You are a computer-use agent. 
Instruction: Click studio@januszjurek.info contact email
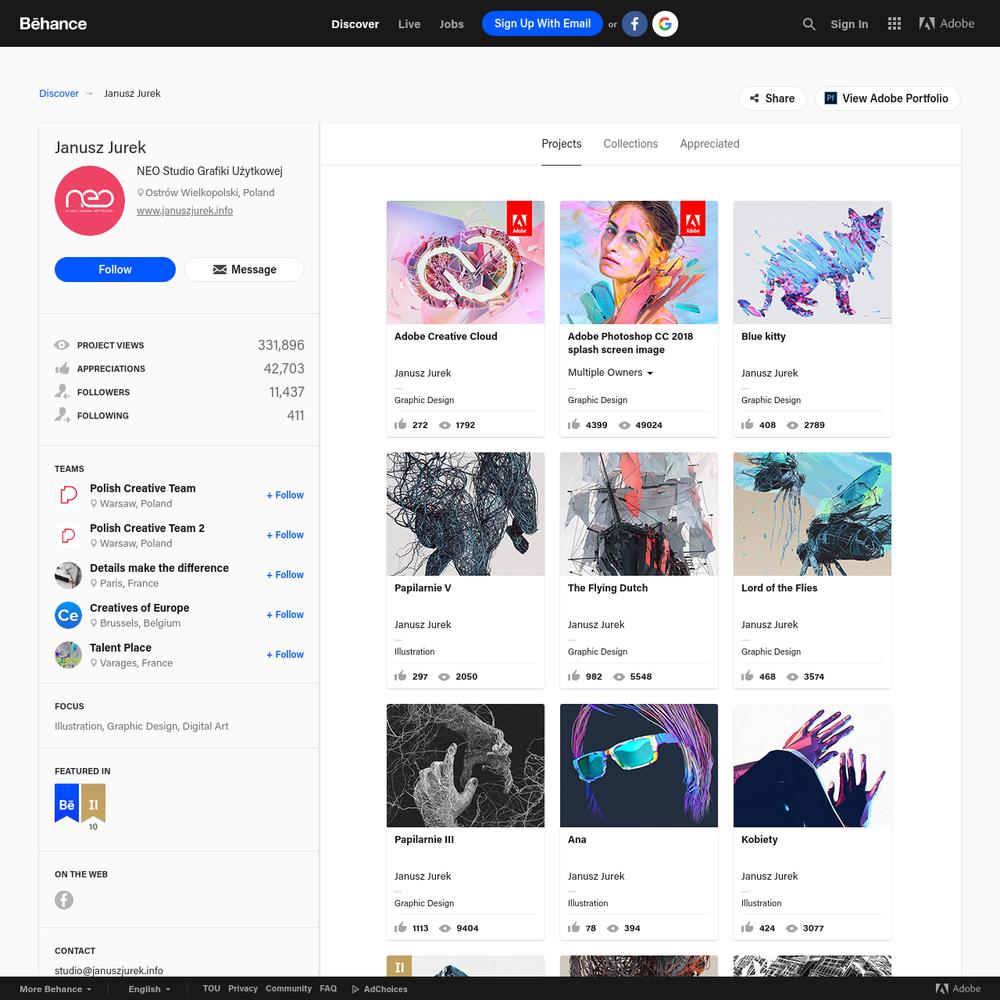tap(108, 971)
